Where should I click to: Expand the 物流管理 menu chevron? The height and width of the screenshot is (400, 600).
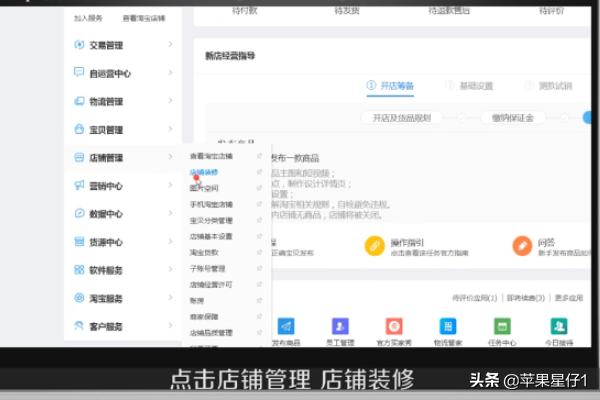pyautogui.click(x=170, y=101)
